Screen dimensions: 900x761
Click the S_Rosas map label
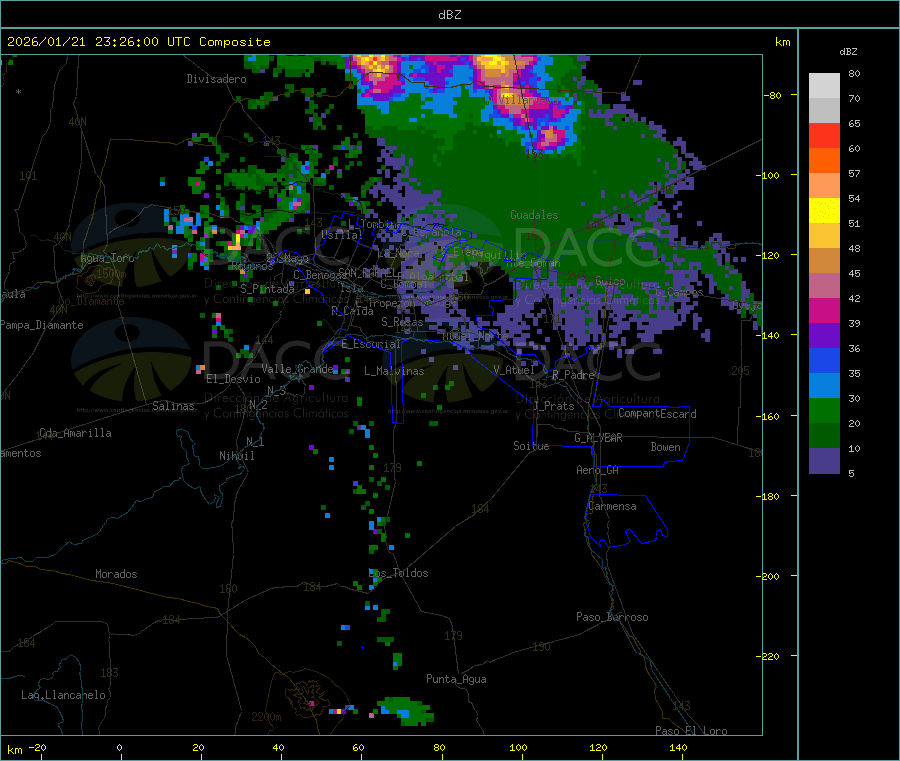[402, 322]
